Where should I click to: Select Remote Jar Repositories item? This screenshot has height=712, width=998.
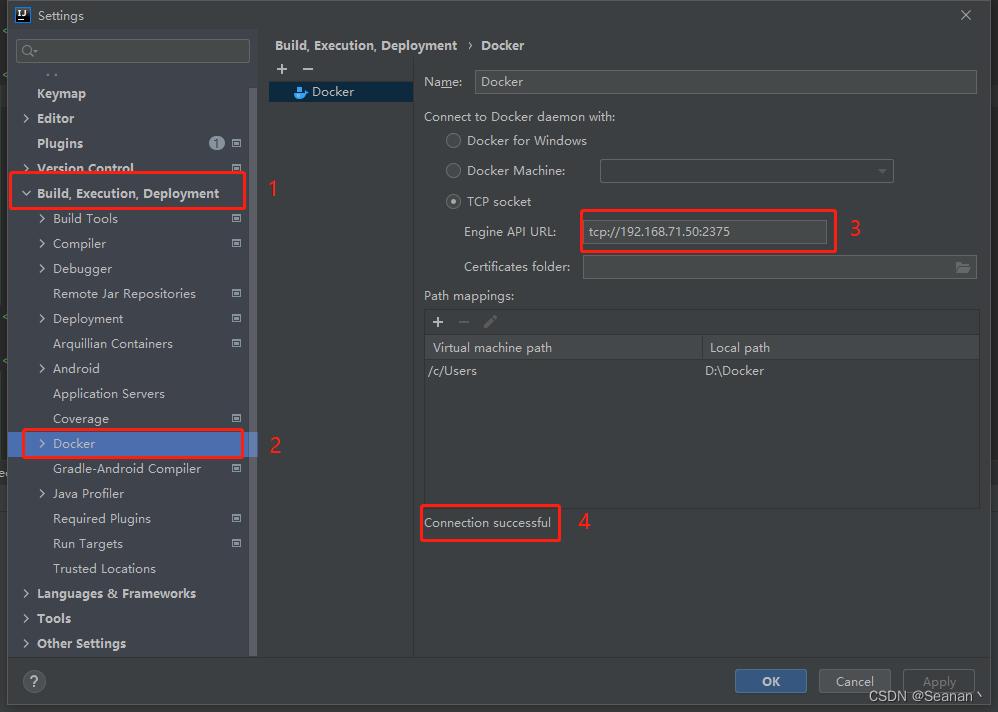point(124,293)
